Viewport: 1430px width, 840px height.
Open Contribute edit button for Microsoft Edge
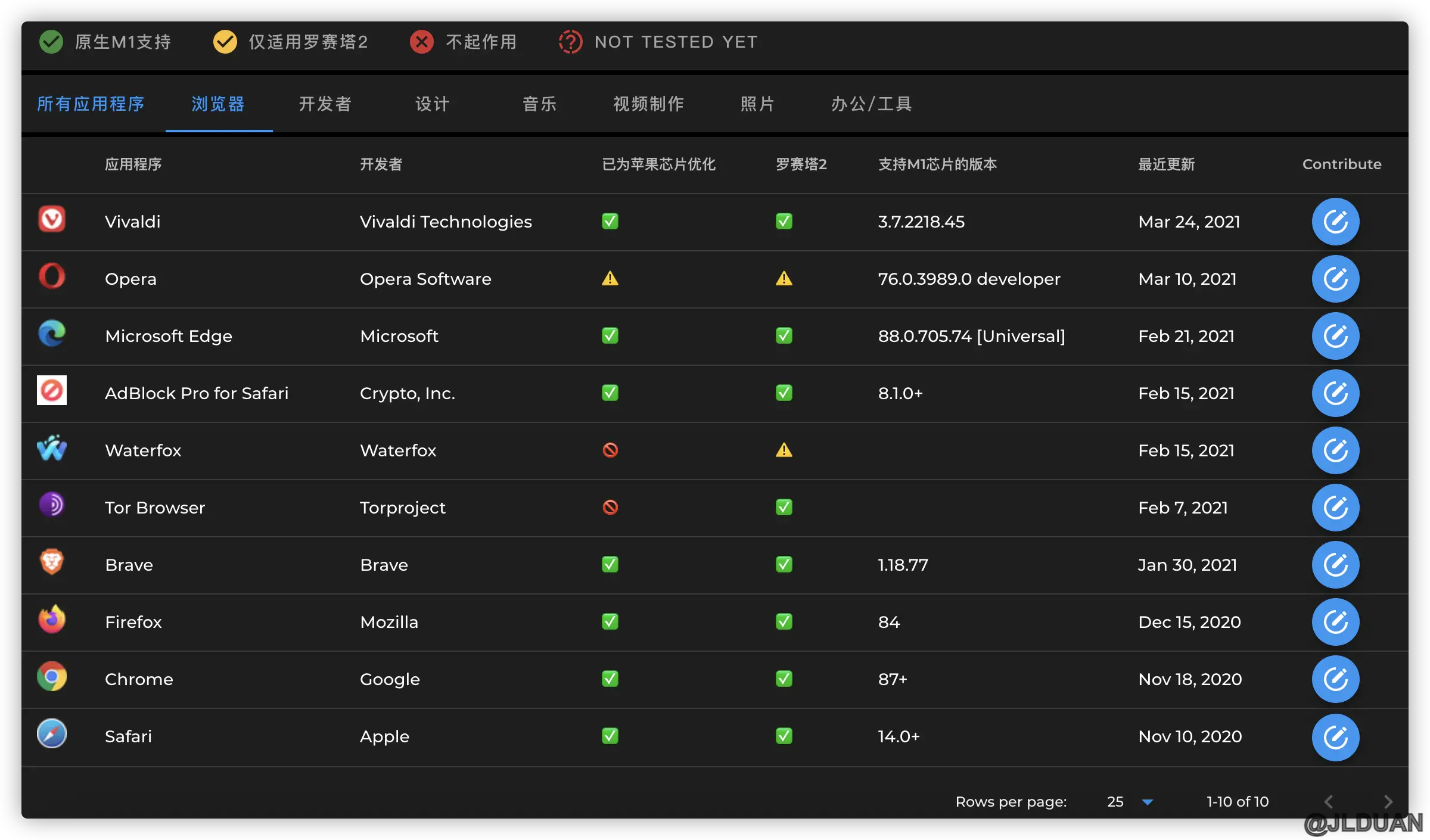tap(1335, 336)
